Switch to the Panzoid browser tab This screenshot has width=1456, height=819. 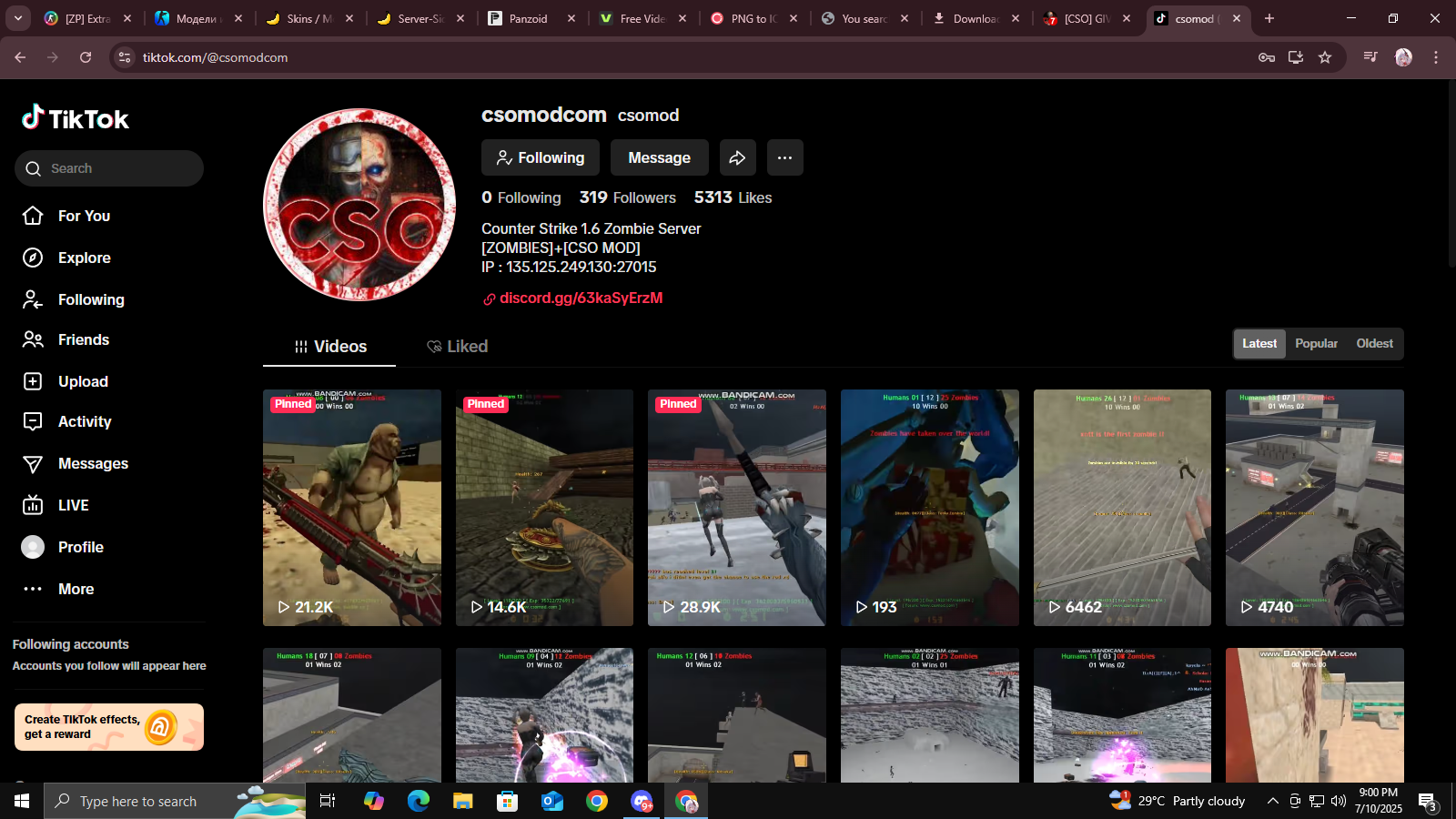(528, 18)
